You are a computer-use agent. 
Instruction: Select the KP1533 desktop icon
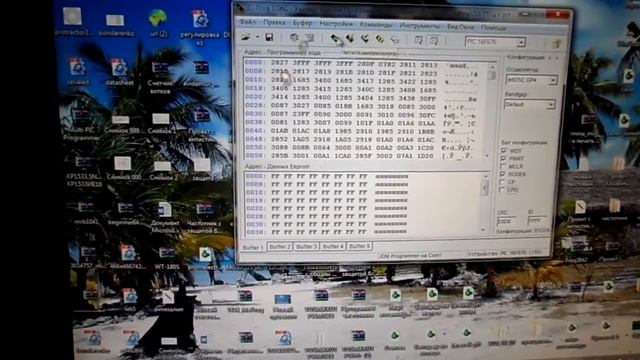[84, 171]
